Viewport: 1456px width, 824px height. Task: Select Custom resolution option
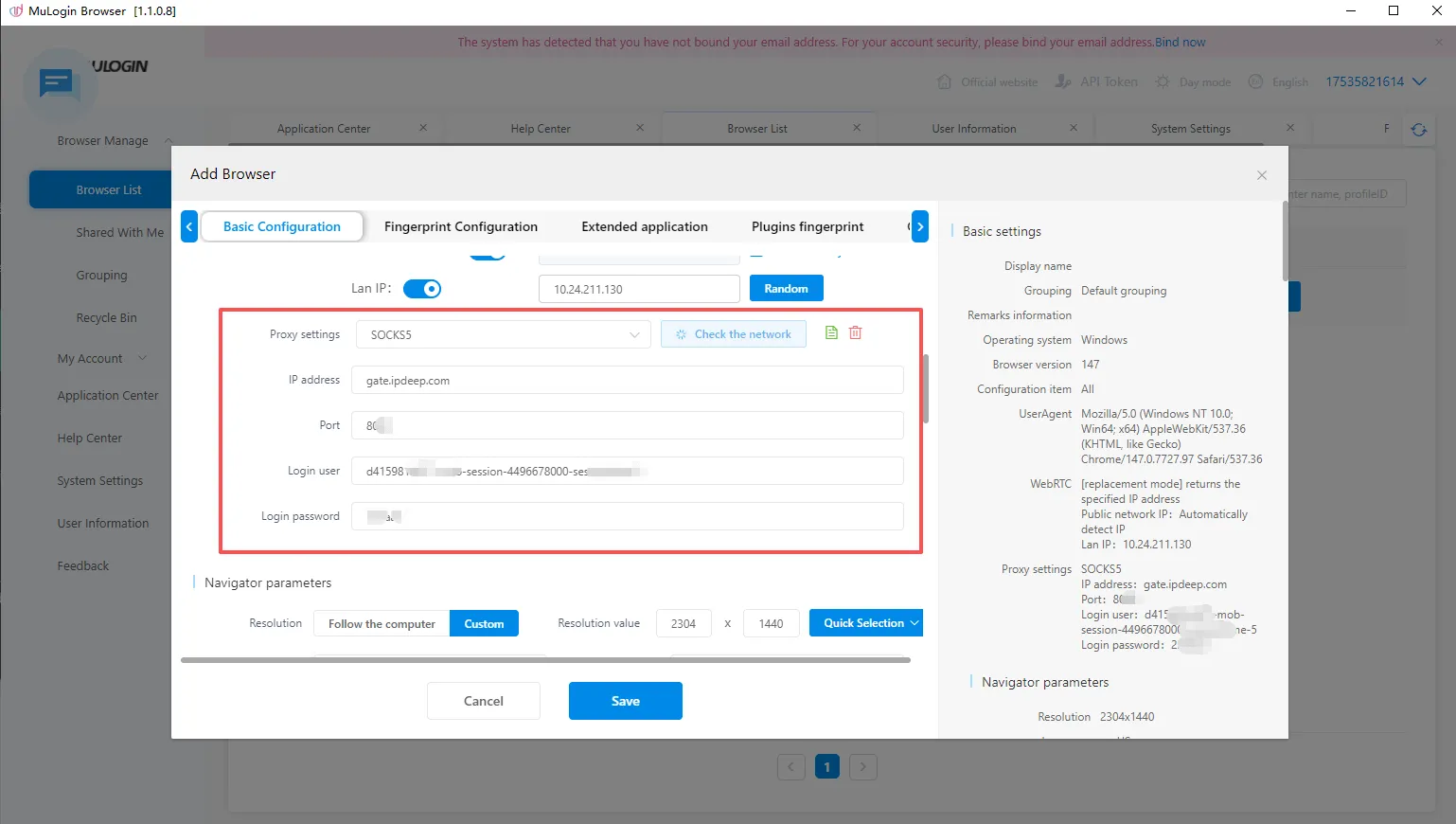484,623
